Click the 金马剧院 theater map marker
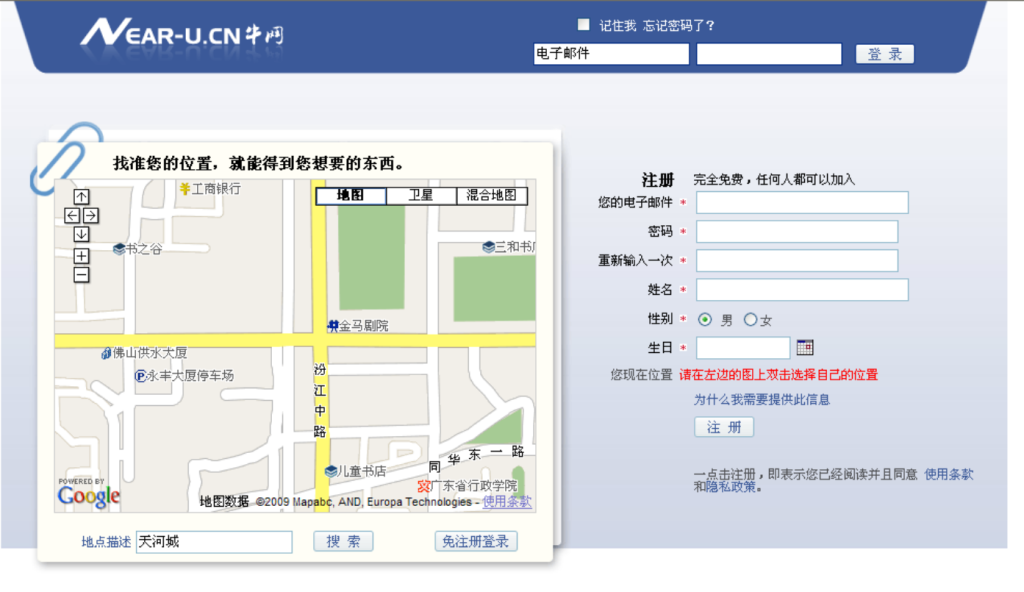Viewport: 1024px width, 592px height. tap(333, 326)
